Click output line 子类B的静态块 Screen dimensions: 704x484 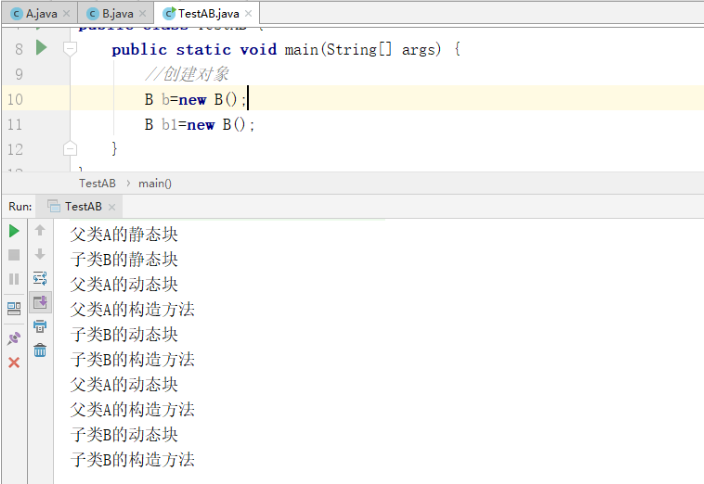click(x=124, y=260)
